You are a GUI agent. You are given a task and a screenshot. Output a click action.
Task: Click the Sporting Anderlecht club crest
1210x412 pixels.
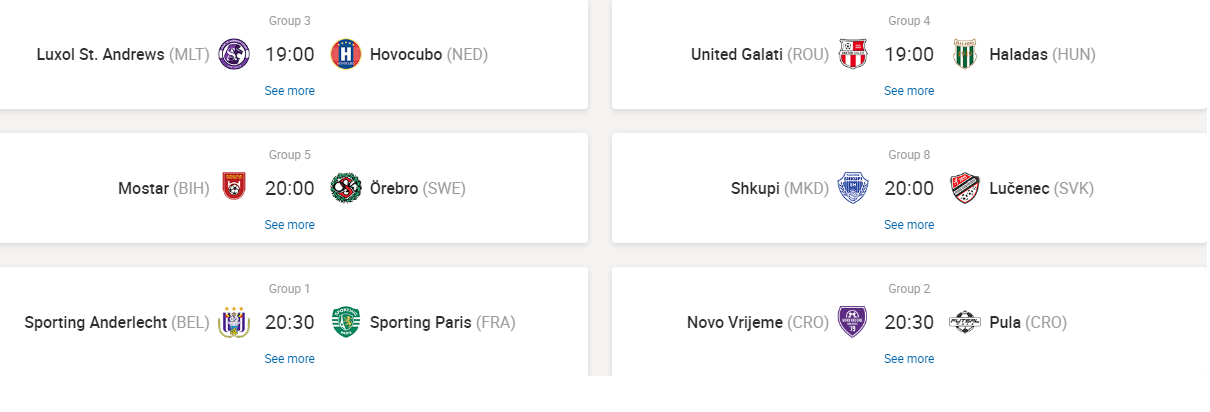(234, 322)
